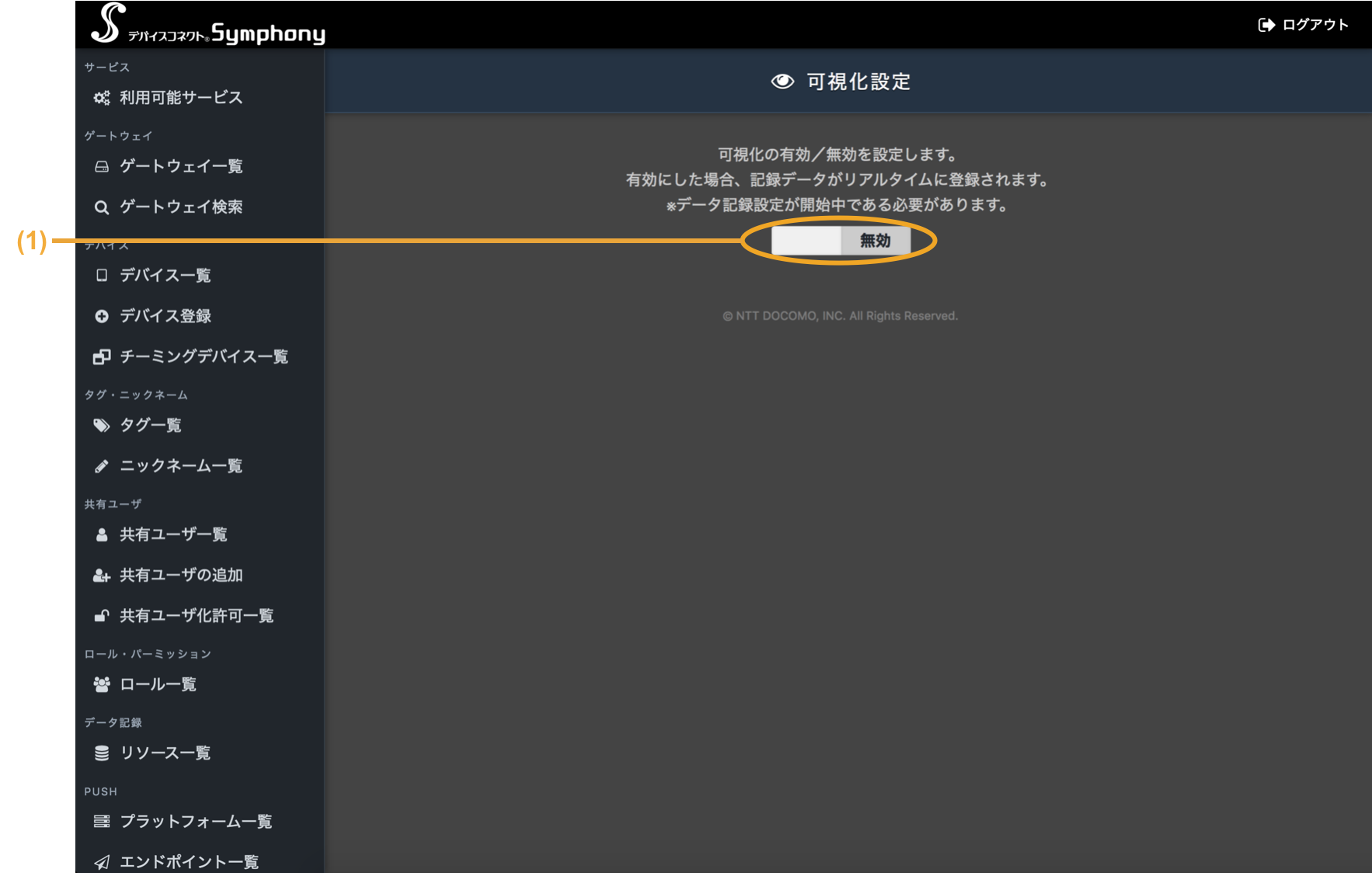The image size is (1372, 876).
Task: Click the unlock icon beside 共有ユーザ化許可一覧
Action: tap(102, 616)
